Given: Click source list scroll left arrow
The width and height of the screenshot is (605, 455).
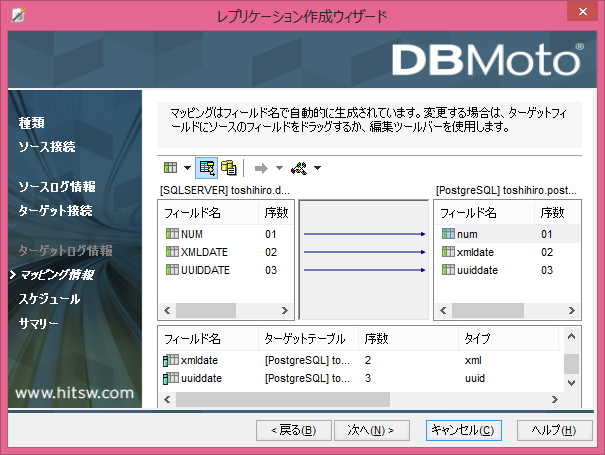Looking at the screenshot, I should pyautogui.click(x=167, y=311).
